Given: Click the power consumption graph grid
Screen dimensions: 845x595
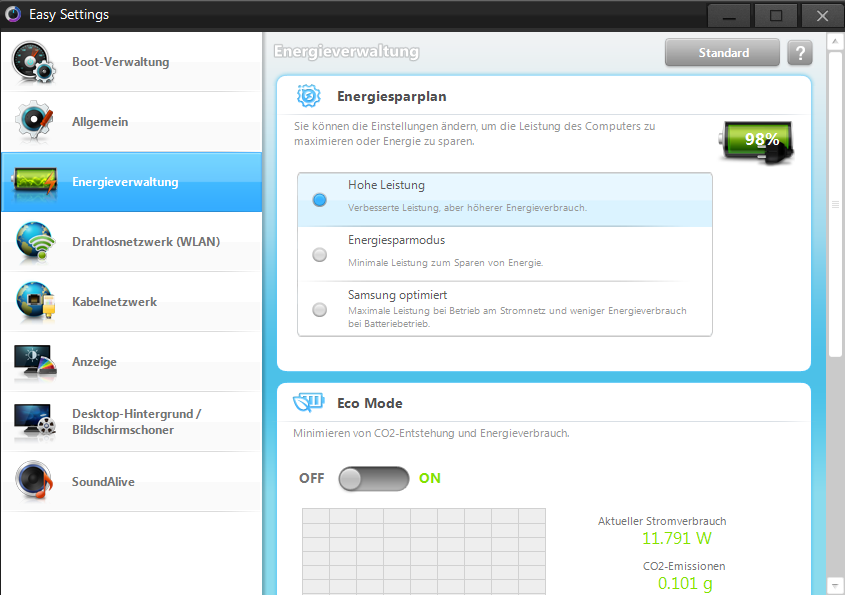Looking at the screenshot, I should 424,551.
